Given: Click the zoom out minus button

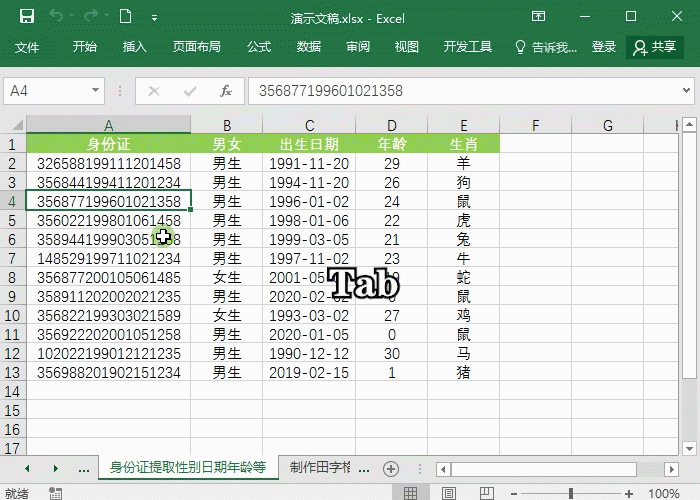Looking at the screenshot, I should pos(514,494).
